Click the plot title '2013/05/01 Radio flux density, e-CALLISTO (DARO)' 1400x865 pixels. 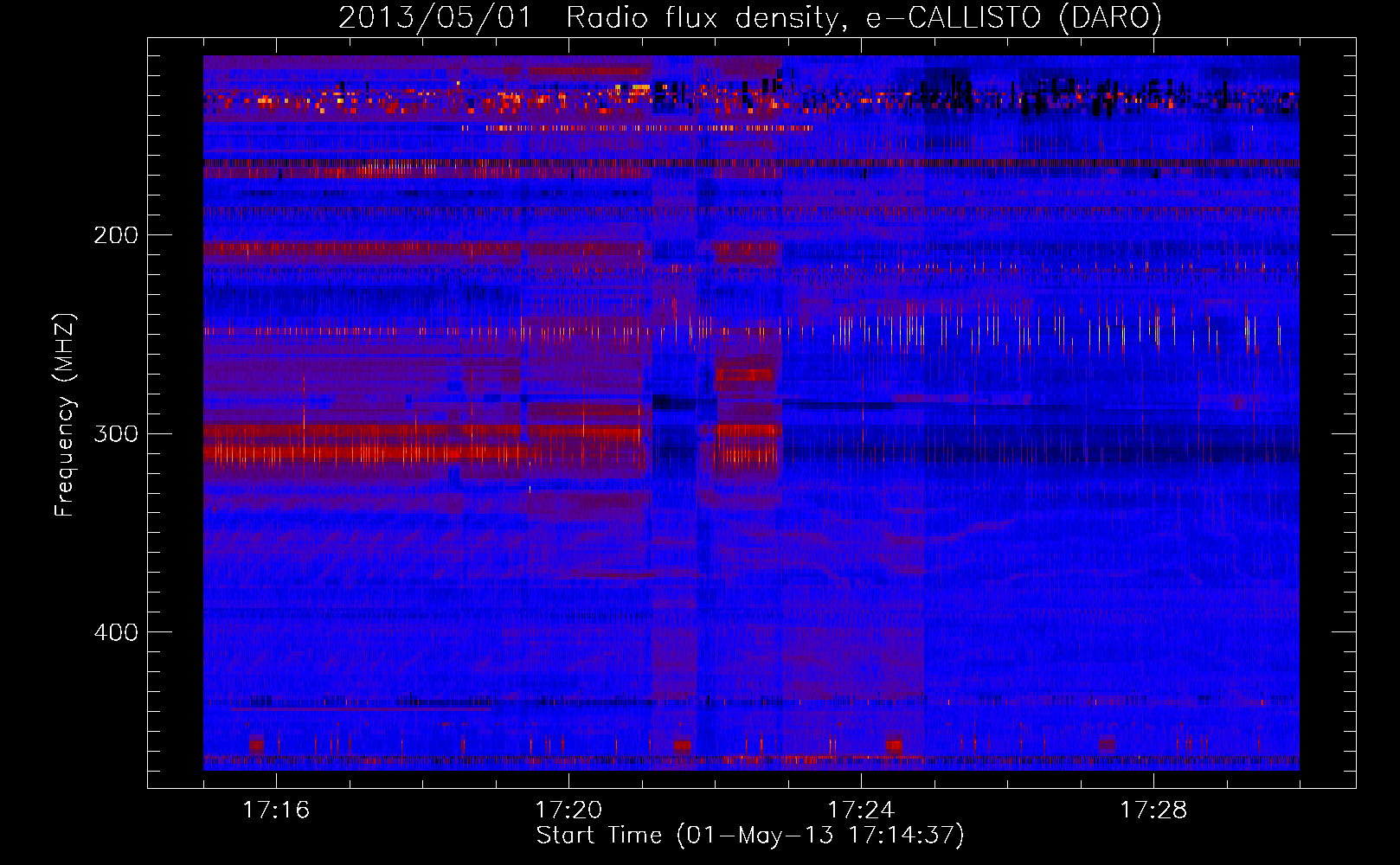coord(750,17)
